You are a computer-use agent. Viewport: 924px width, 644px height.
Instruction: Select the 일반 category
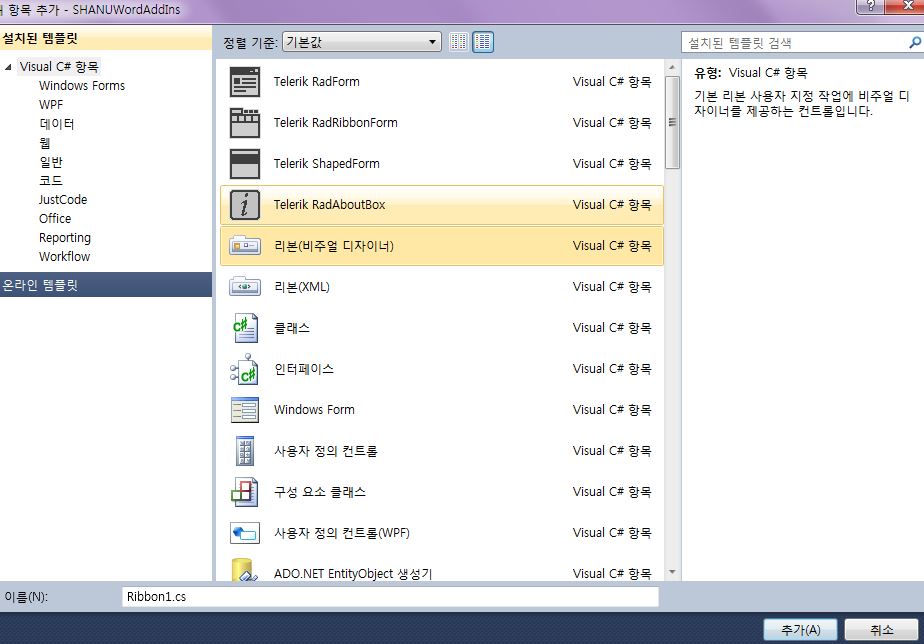(51, 161)
